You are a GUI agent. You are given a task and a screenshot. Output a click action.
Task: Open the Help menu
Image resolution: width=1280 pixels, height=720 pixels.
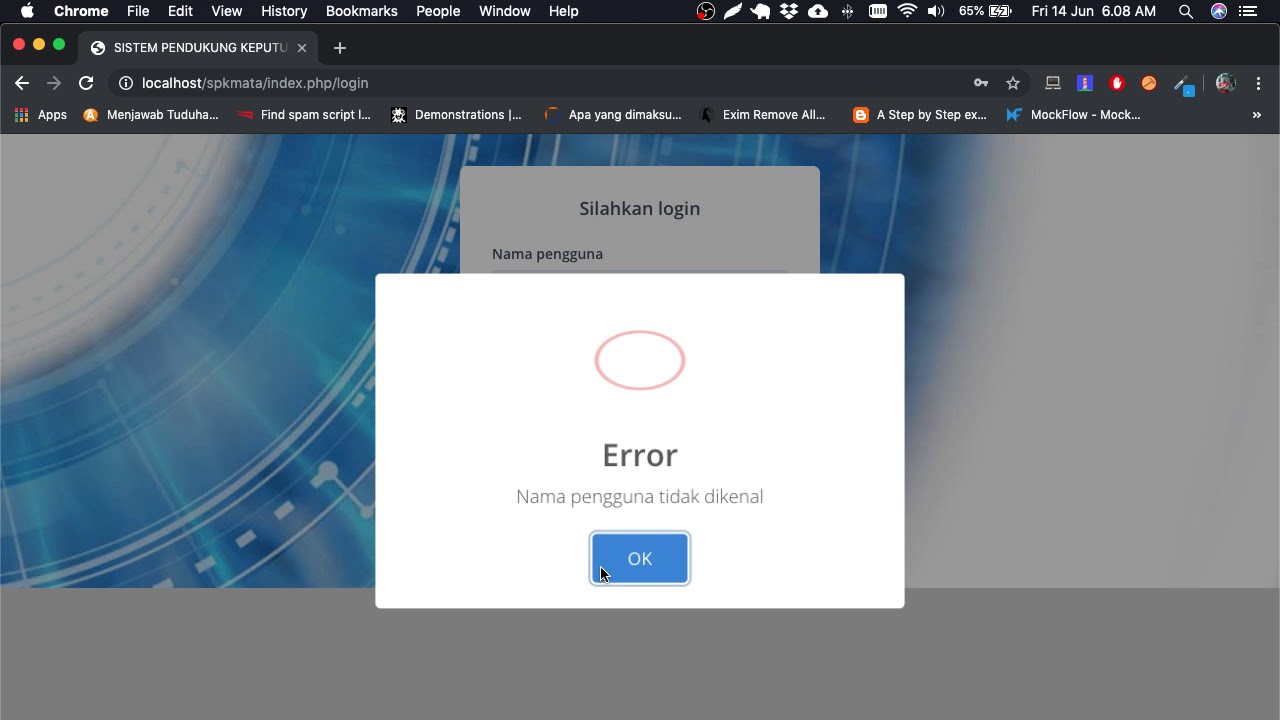tap(564, 11)
